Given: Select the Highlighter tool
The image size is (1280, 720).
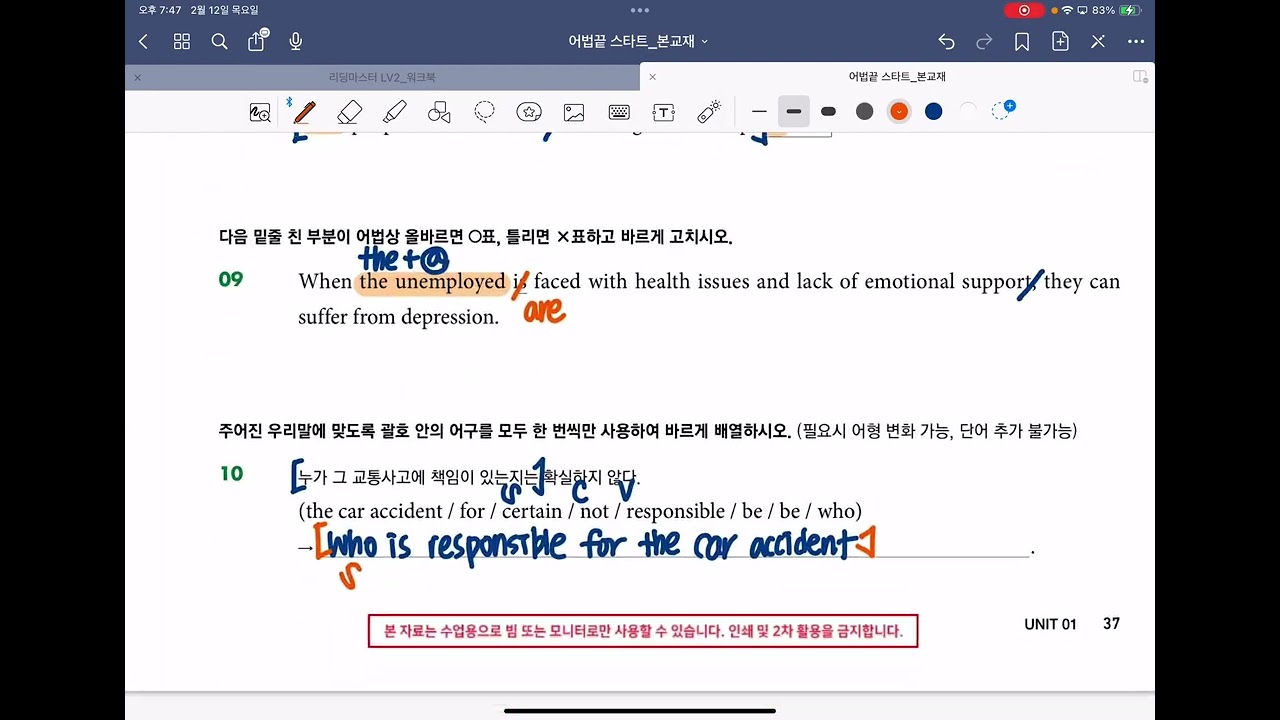Looking at the screenshot, I should click(394, 112).
